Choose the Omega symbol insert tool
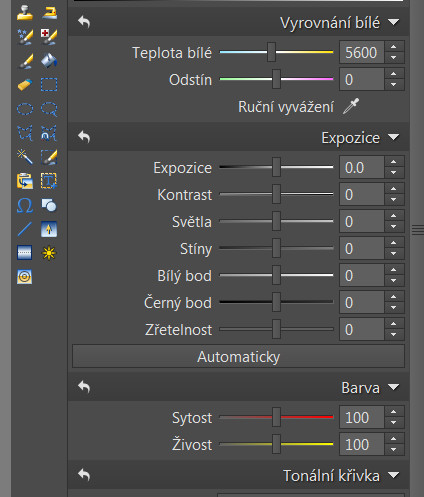 point(25,205)
